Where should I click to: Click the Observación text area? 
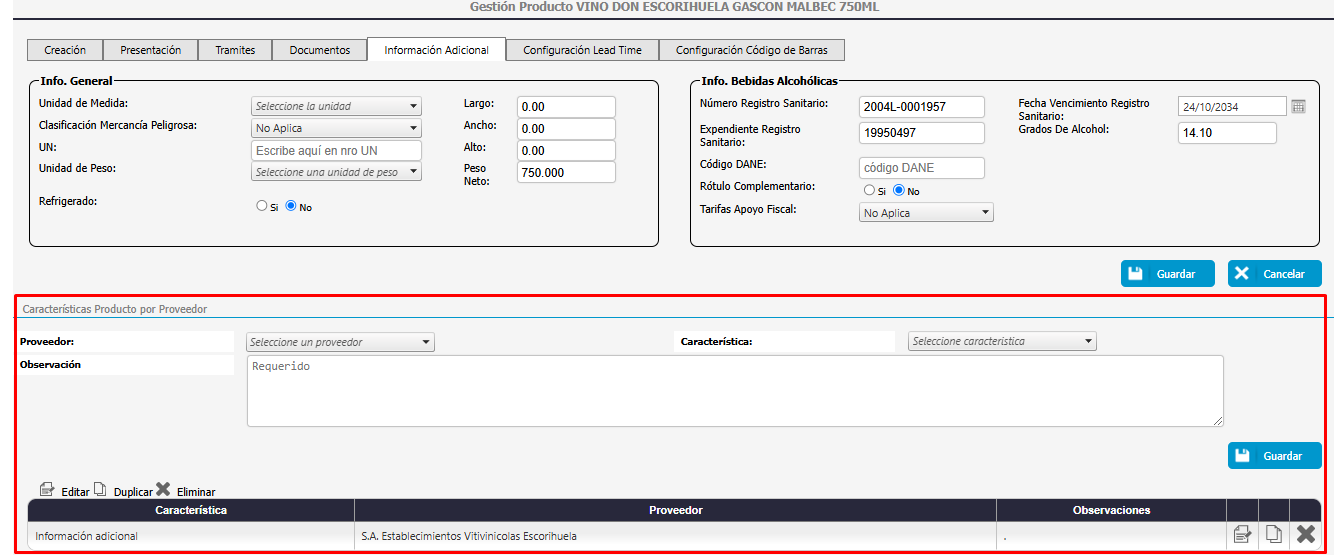(734, 391)
